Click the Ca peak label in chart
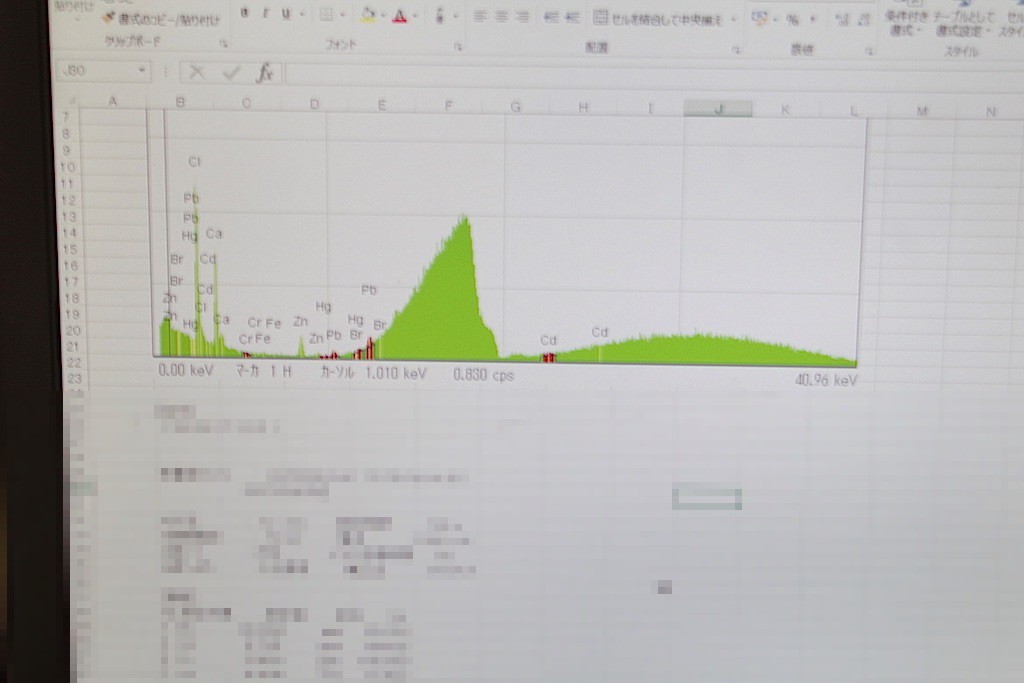Image resolution: width=1024 pixels, height=683 pixels. click(x=214, y=233)
